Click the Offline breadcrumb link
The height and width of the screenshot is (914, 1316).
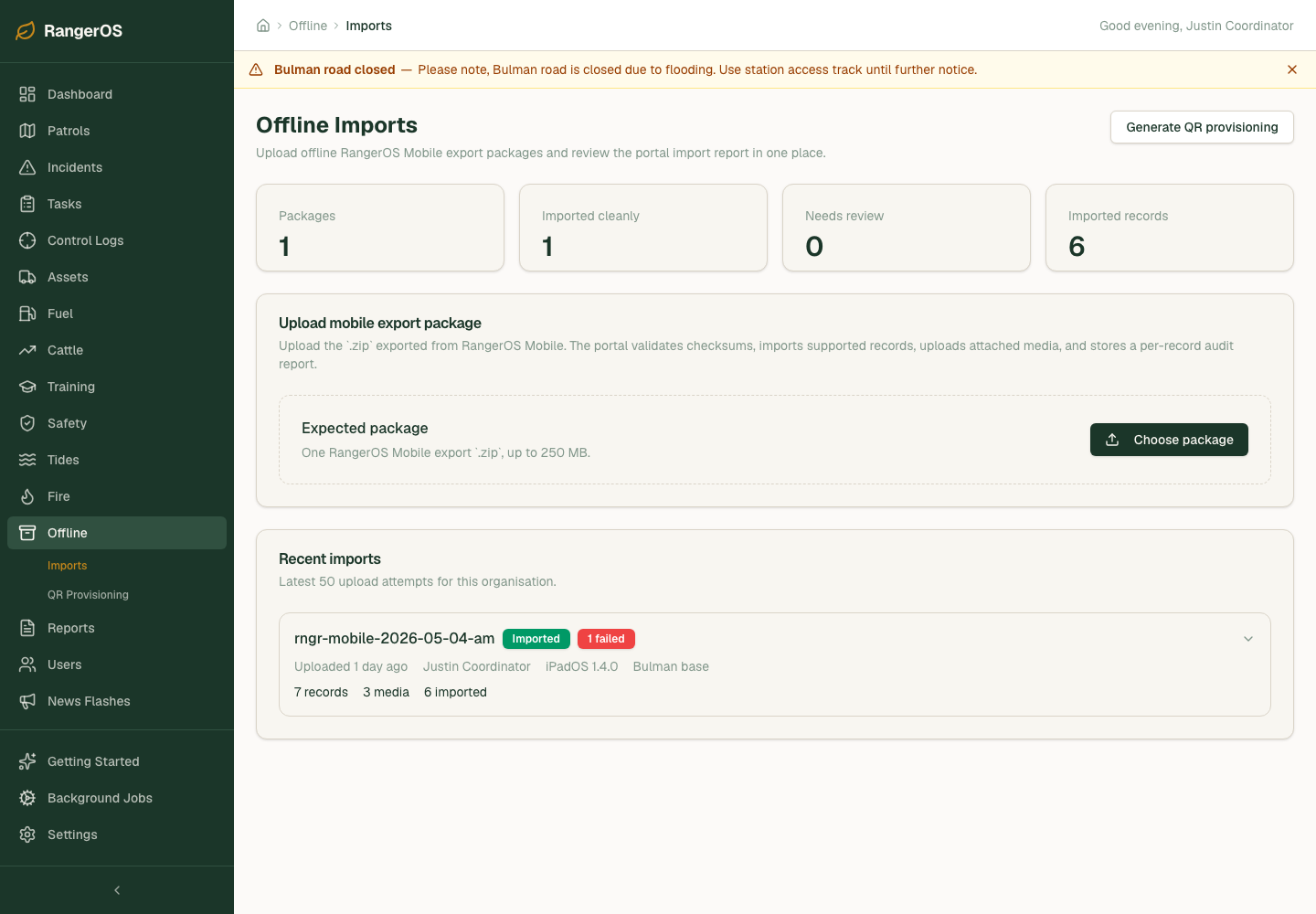point(308,26)
